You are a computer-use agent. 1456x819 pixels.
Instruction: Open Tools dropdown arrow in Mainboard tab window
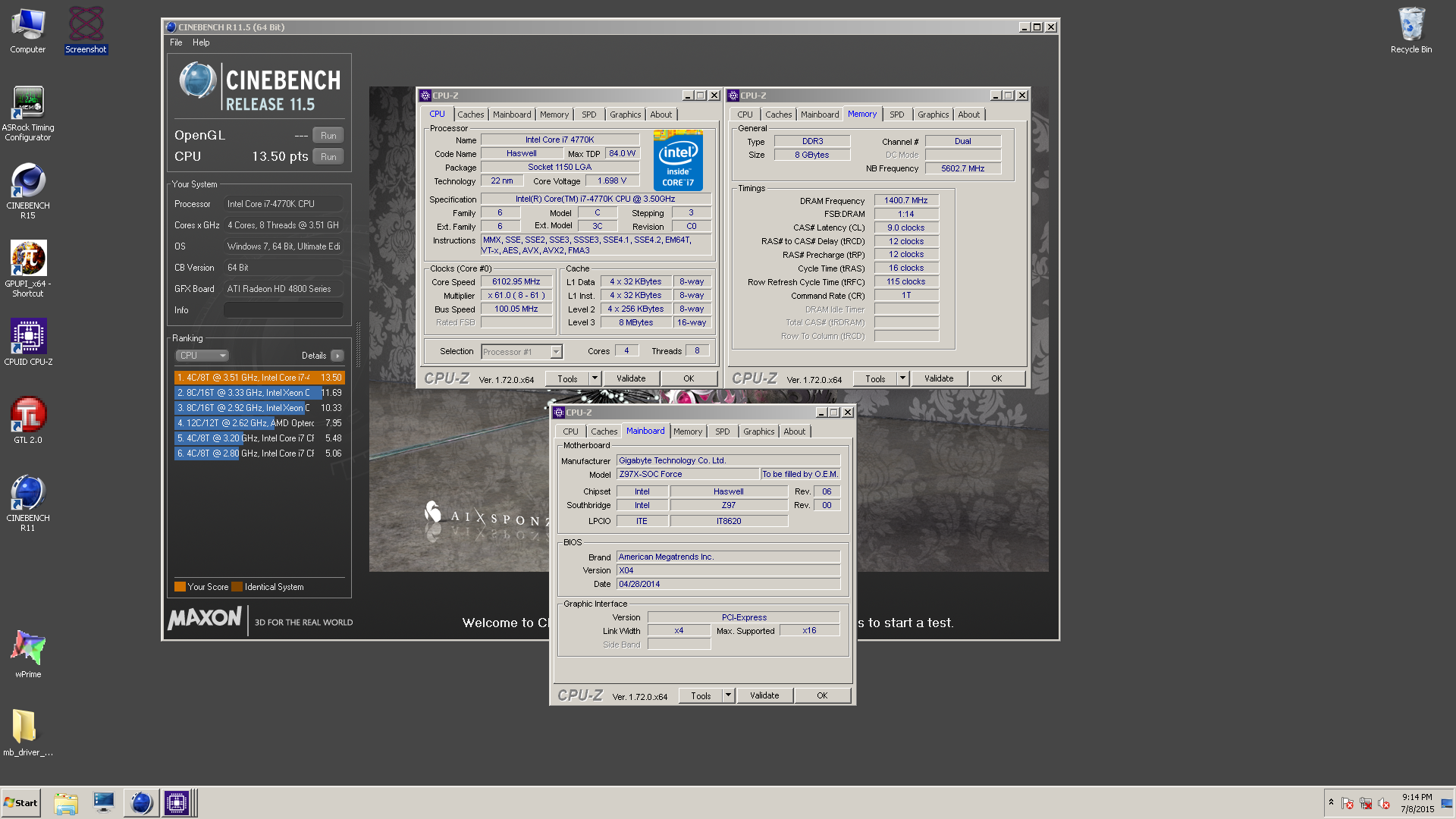728,696
